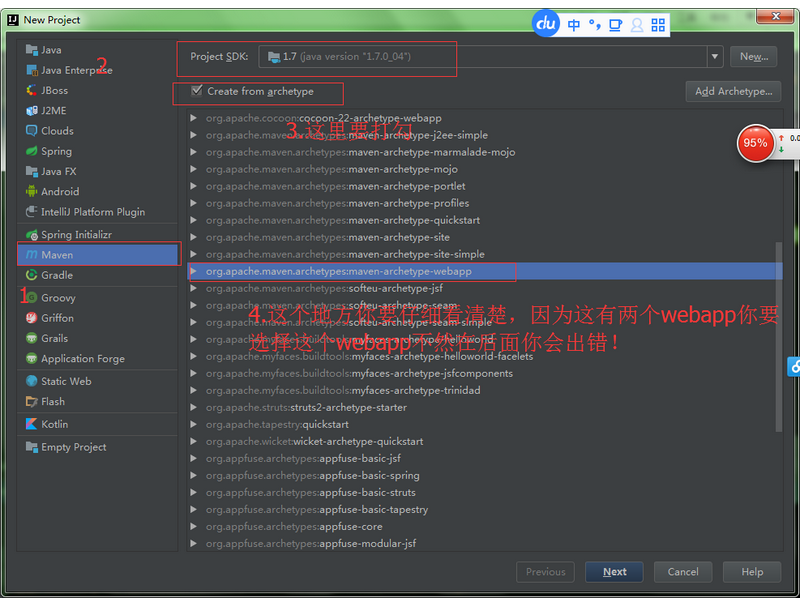Image resolution: width=808 pixels, height=610 pixels.
Task: Select the IntelliJ Platform Plugin icon
Action: [31, 212]
